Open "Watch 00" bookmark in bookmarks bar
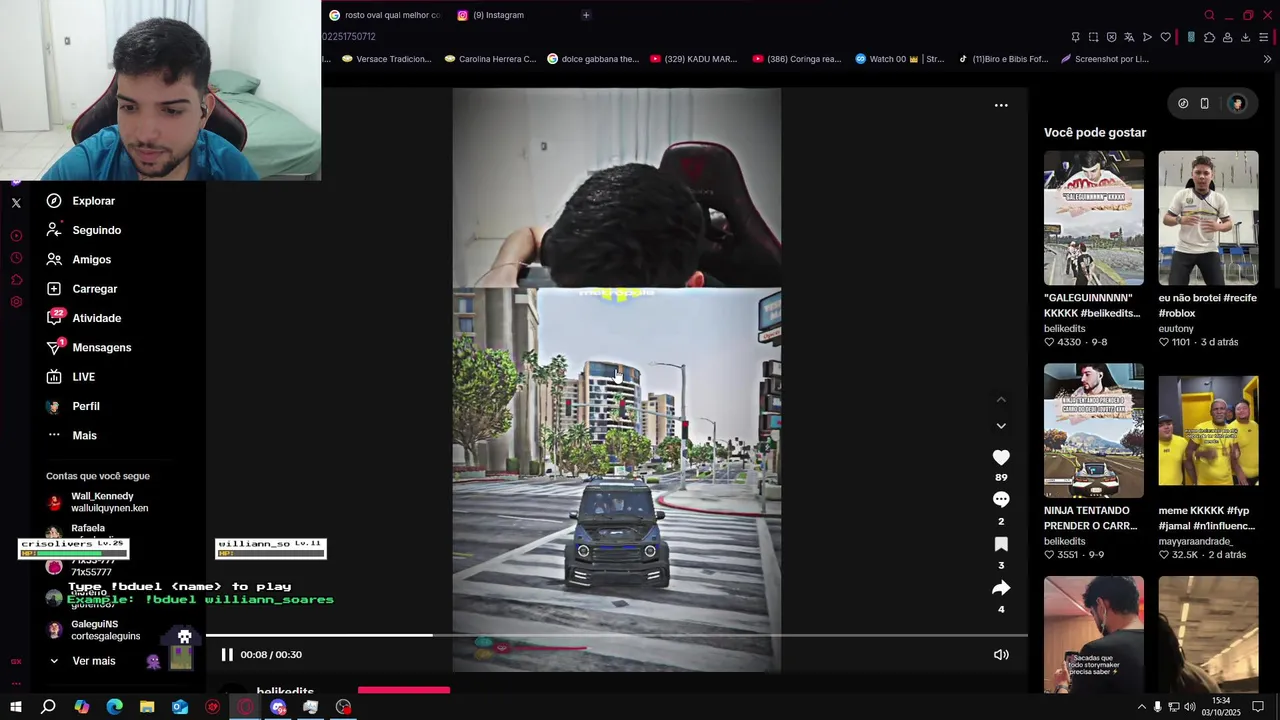This screenshot has height=720, width=1280. tap(900, 59)
